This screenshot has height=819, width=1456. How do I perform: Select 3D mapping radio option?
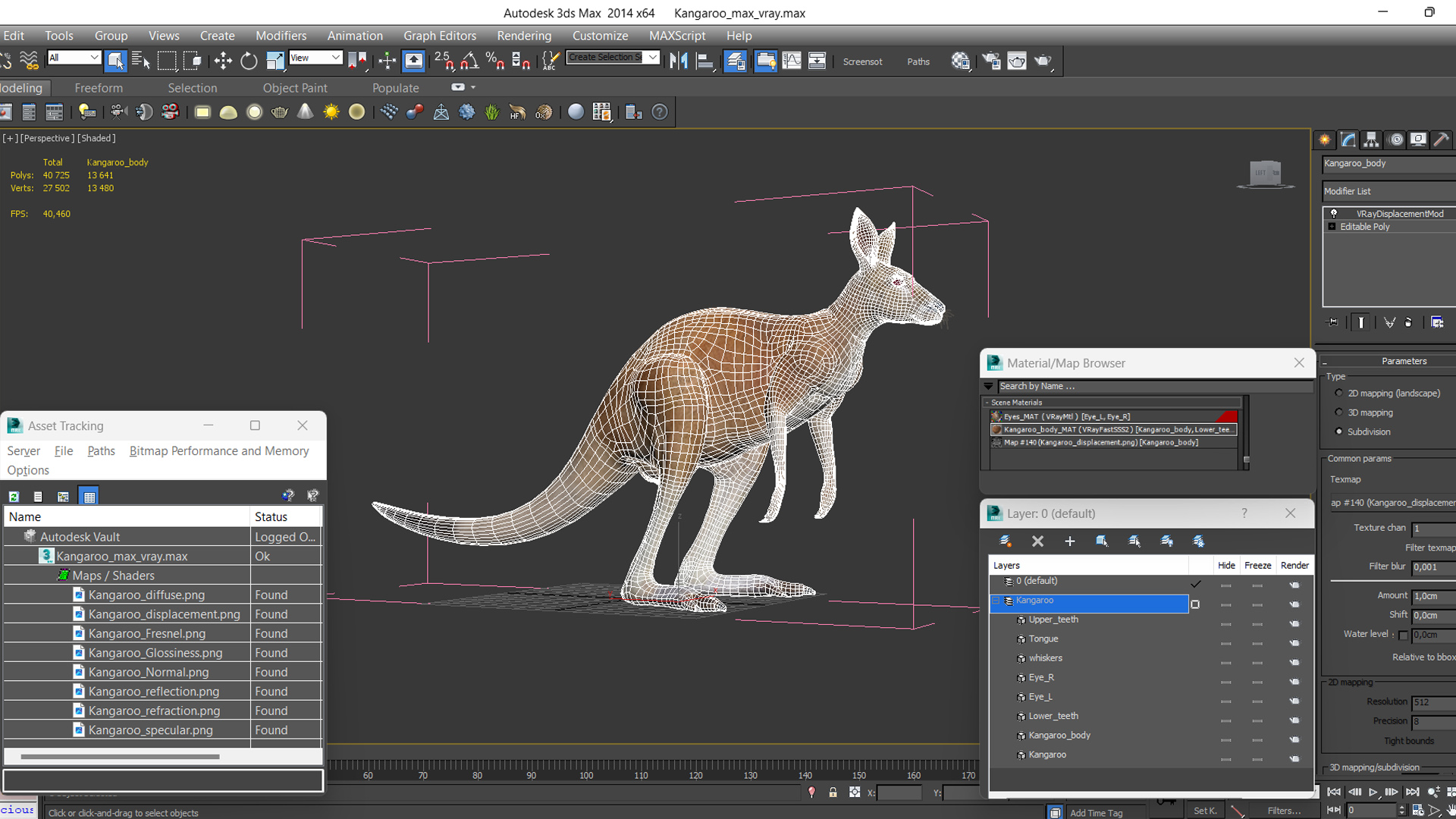1338,413
